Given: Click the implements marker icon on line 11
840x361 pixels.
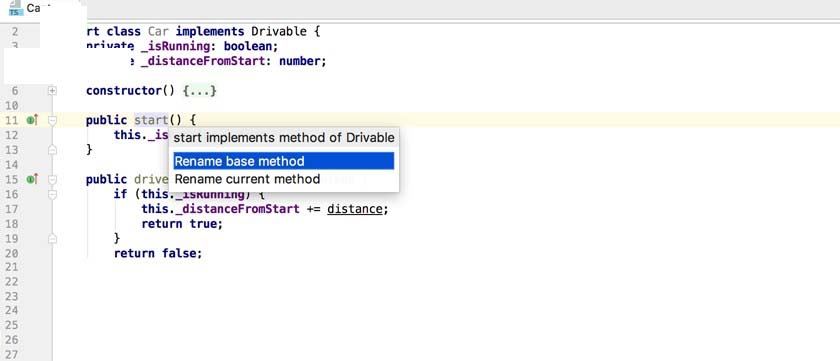Looking at the screenshot, I should (x=32, y=121).
